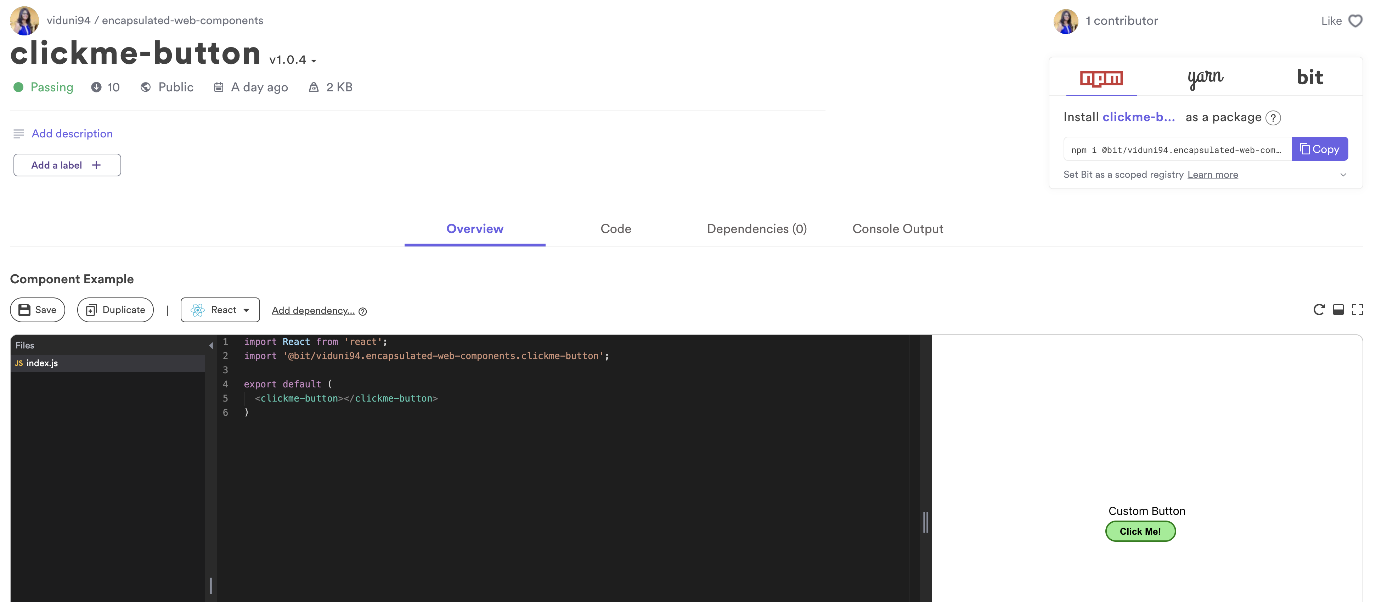
Task: Click the refresh preview icon
Action: 1319,310
